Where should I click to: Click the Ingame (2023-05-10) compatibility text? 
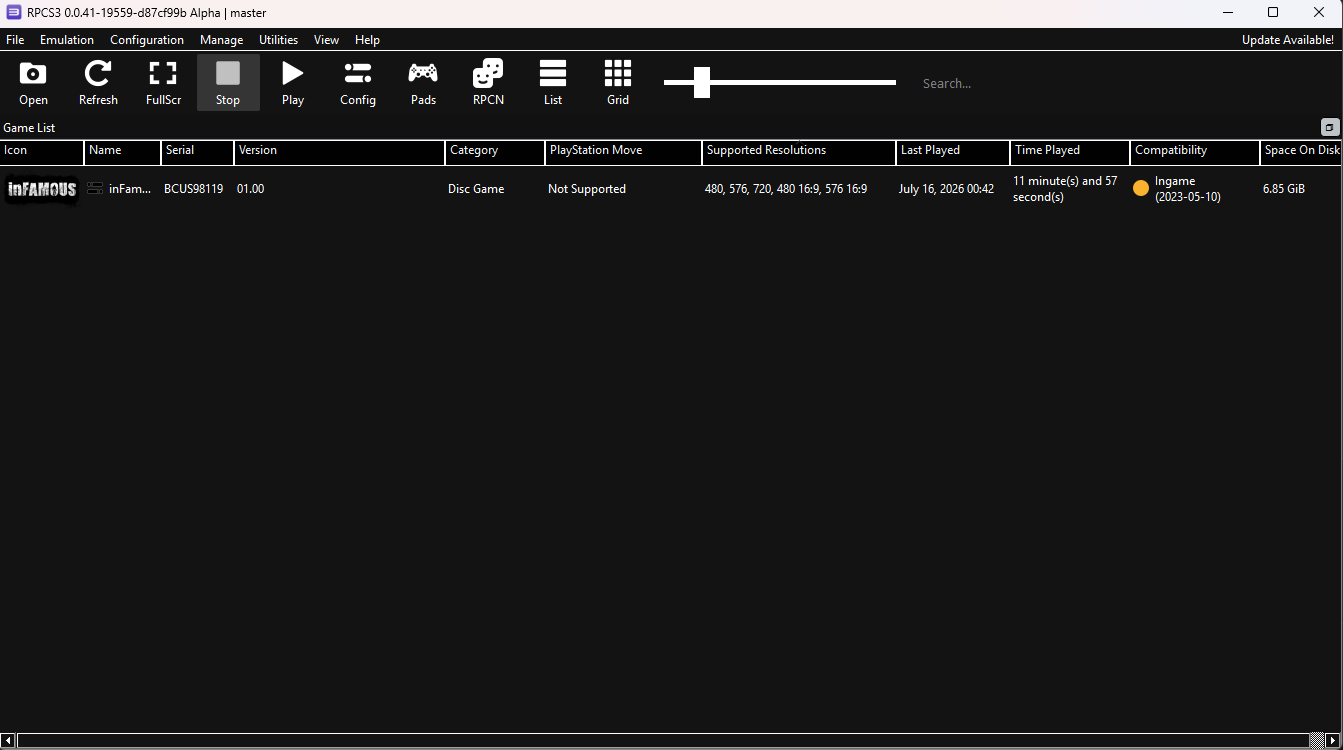(x=1188, y=189)
